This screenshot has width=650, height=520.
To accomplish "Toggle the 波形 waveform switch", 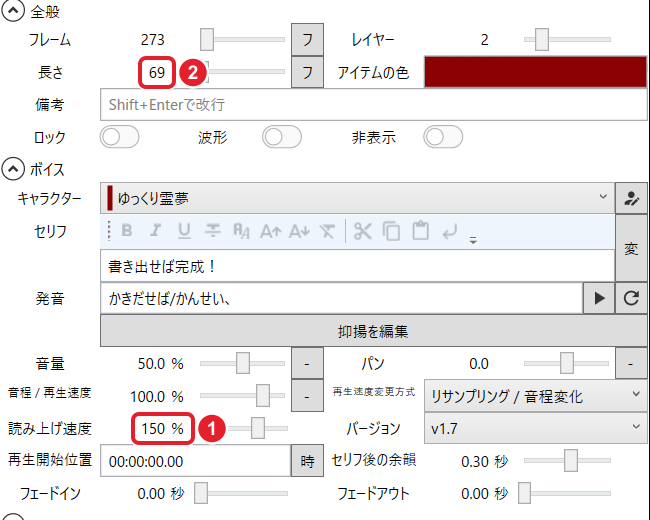I will click(x=282, y=137).
